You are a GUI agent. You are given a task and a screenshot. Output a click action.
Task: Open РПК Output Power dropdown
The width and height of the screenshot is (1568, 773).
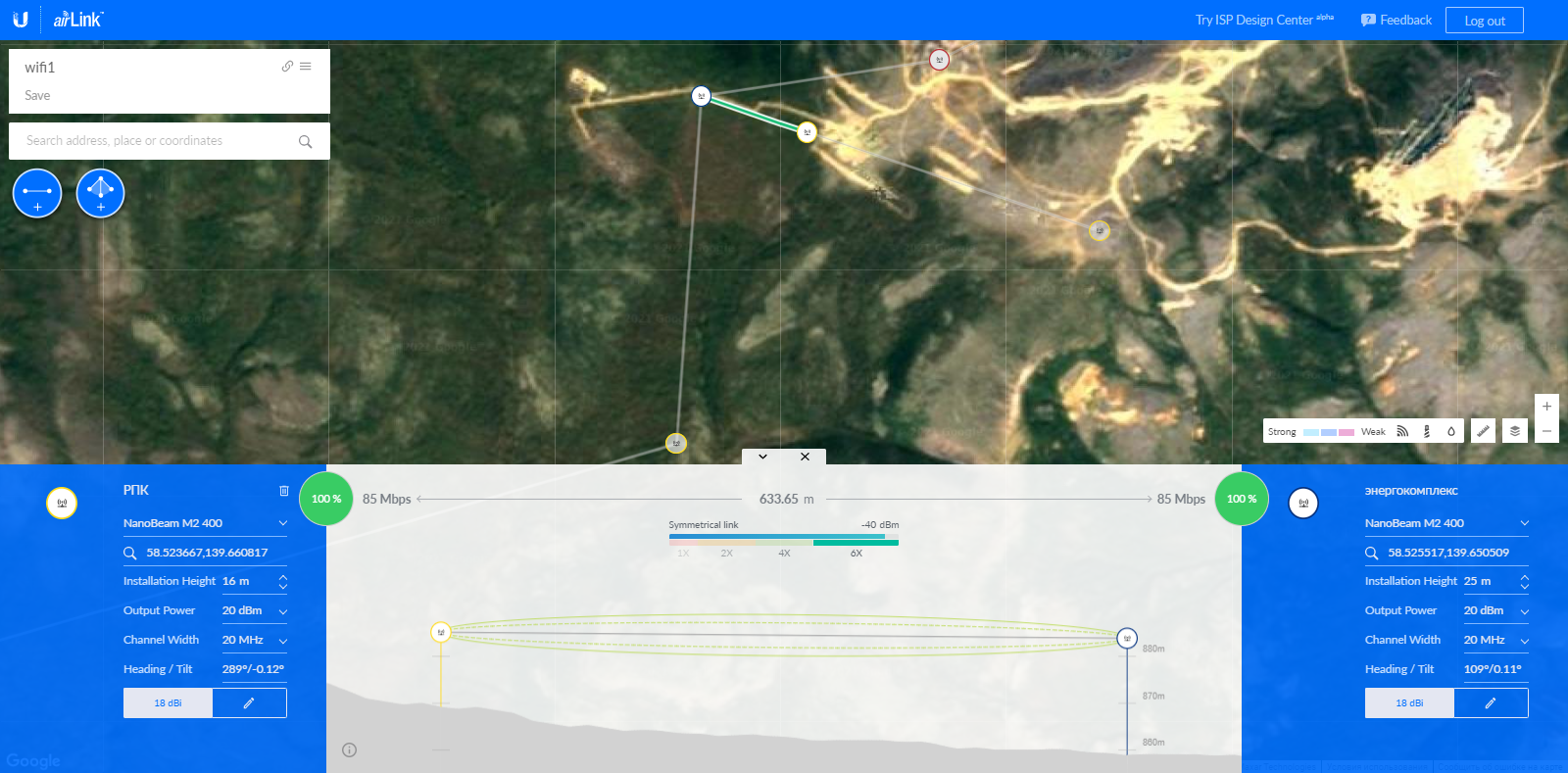tap(255, 611)
